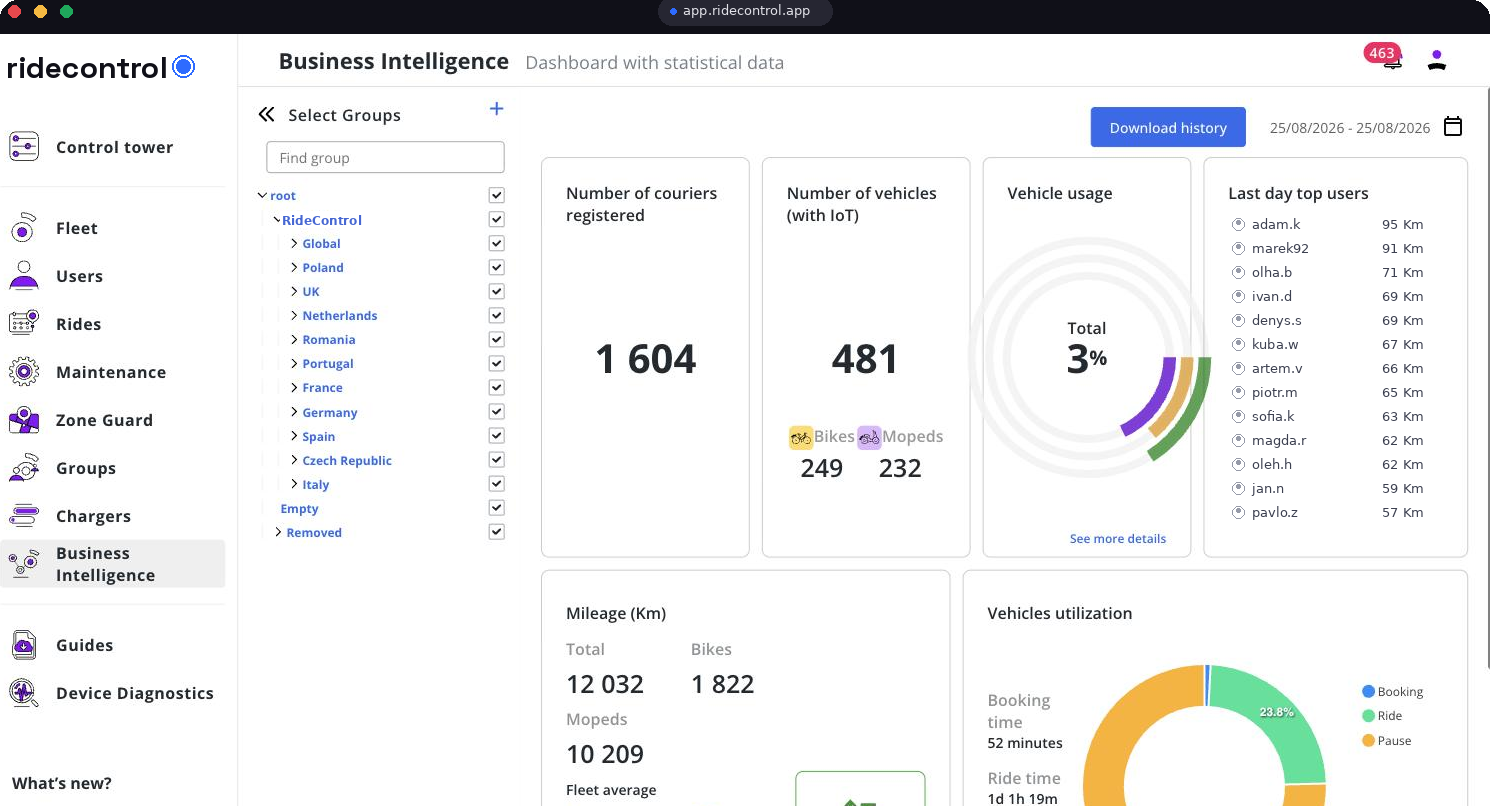Click the Device Diagnostics icon
1490x806 pixels.
[x=23, y=693]
